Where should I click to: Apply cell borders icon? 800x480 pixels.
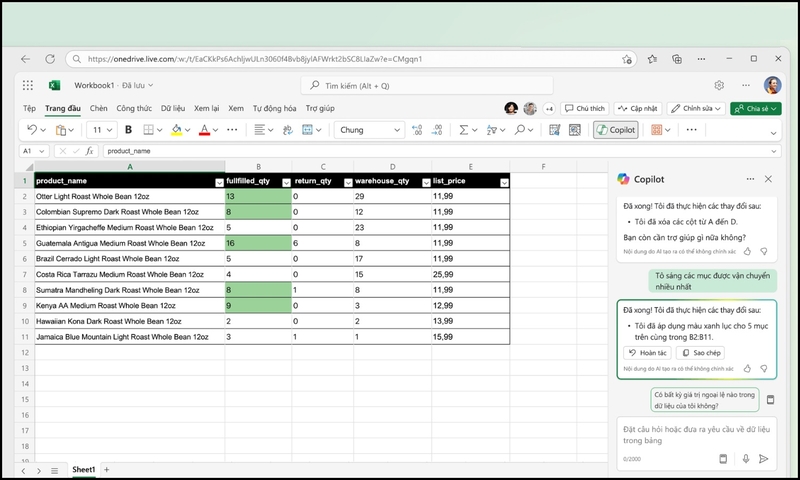(x=148, y=130)
